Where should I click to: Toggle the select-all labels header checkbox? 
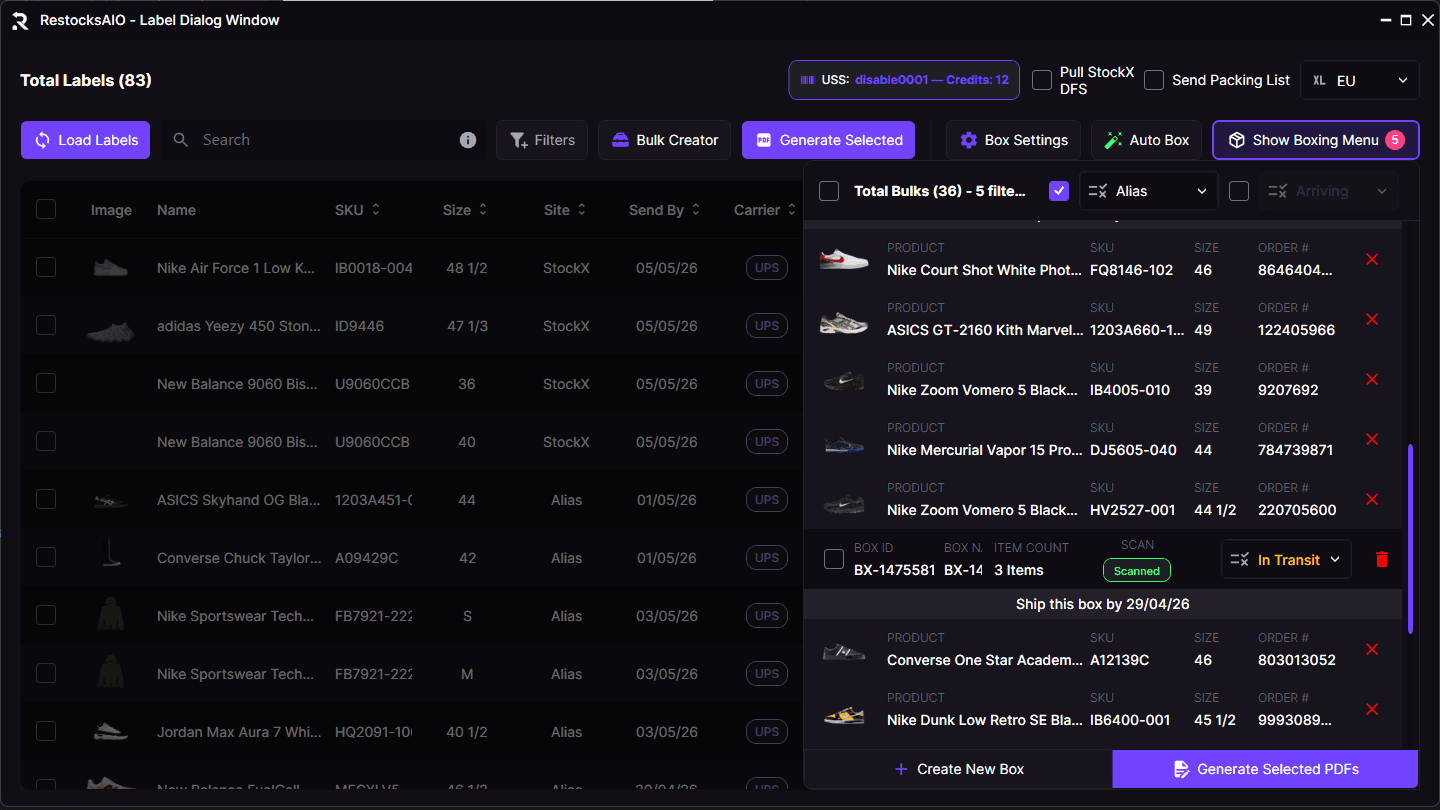click(x=46, y=209)
